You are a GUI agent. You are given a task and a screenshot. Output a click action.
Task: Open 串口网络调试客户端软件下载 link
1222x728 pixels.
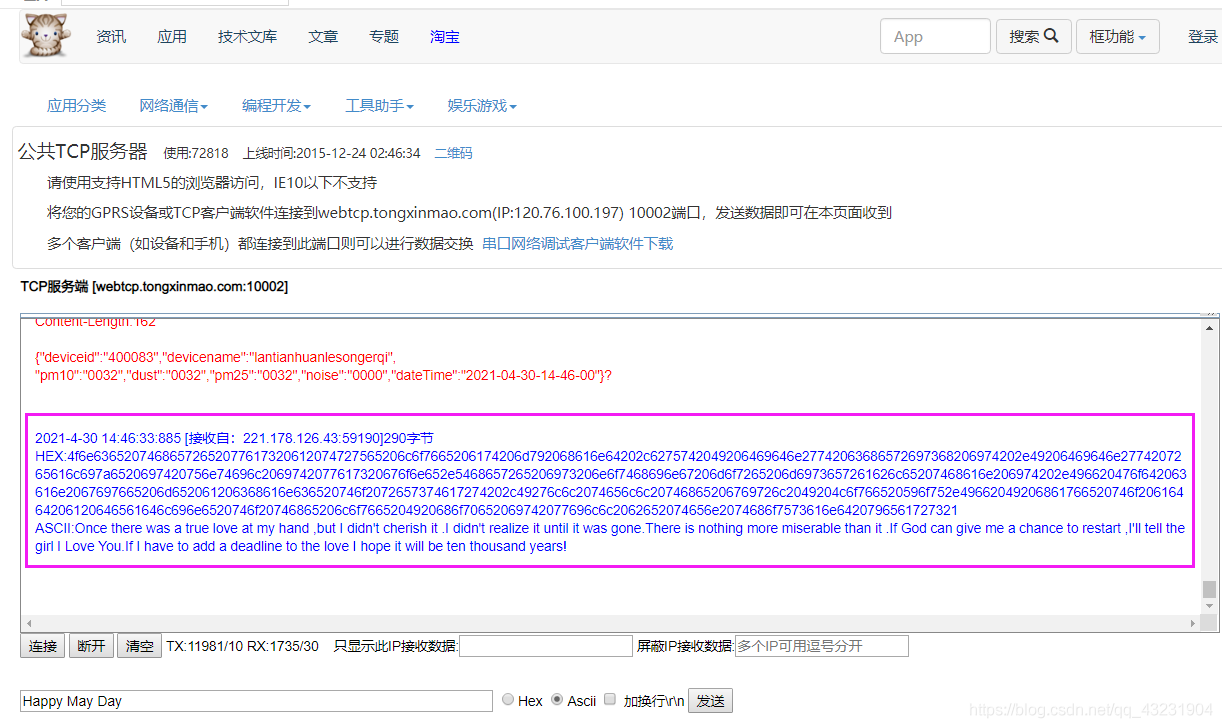pyautogui.click(x=578, y=243)
